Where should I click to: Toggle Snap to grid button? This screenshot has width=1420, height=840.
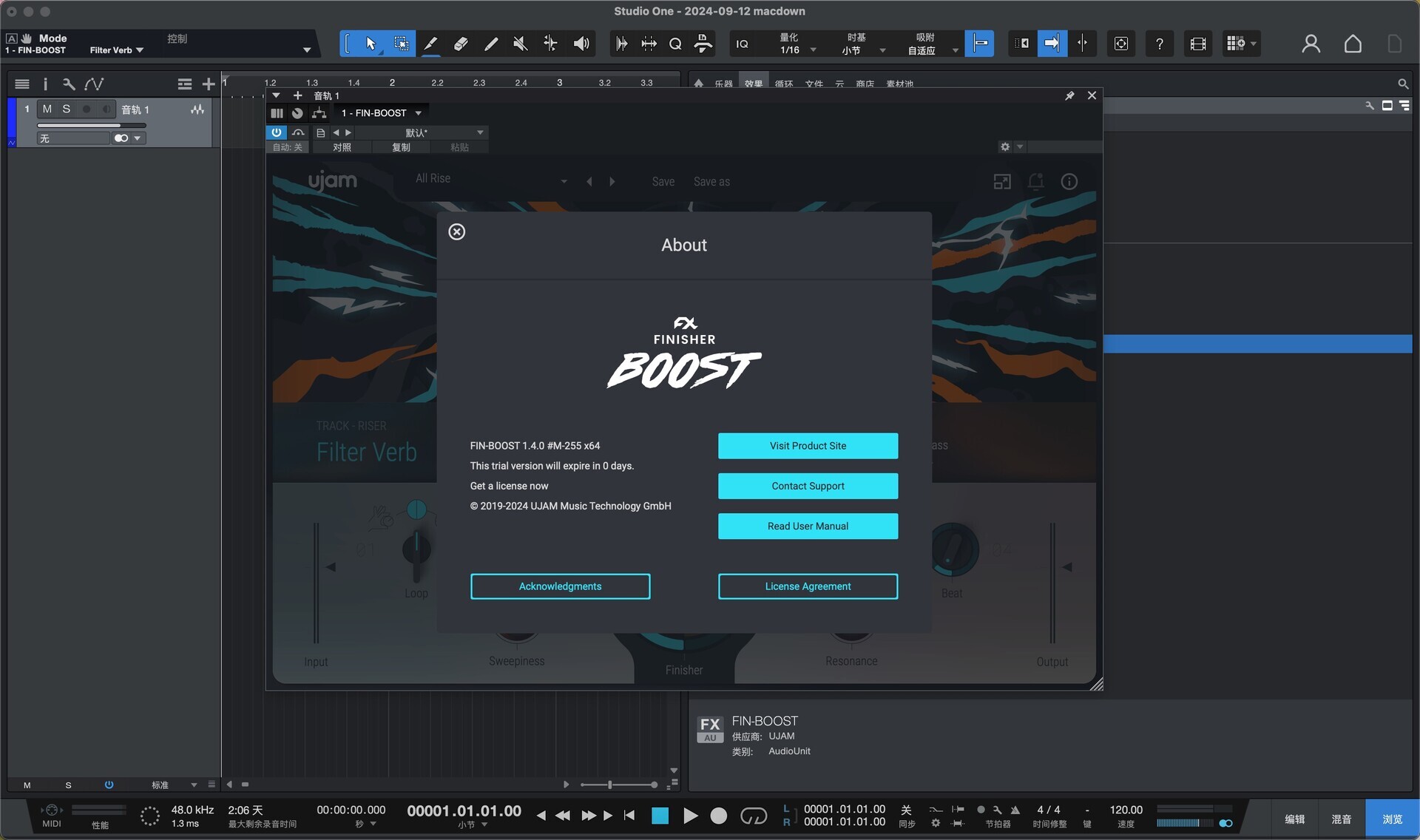[979, 44]
